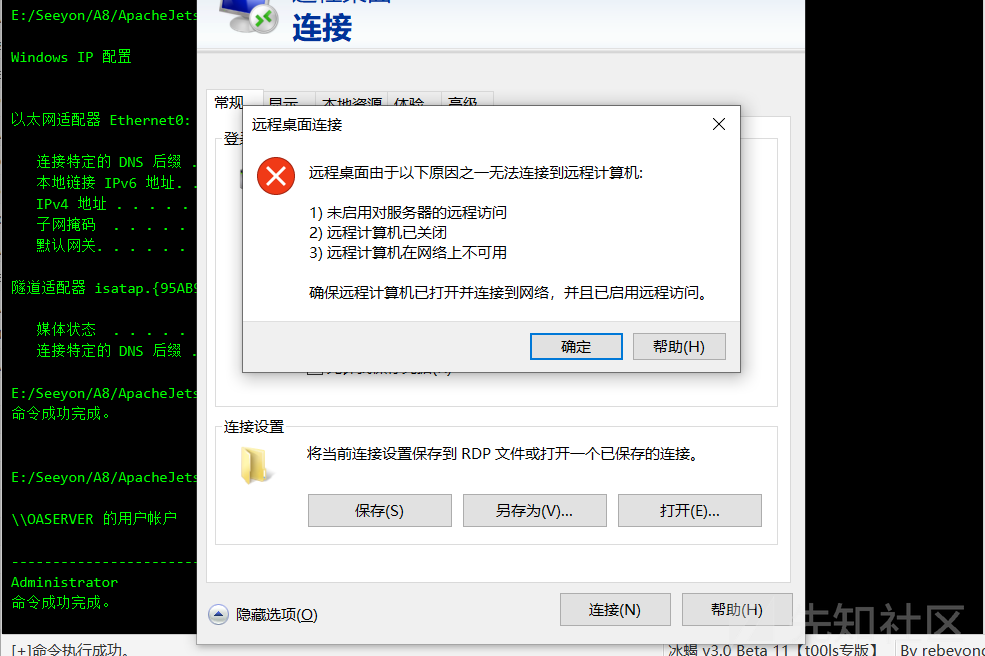
Task: Click the 命令执行成功 status bar message
Action: click(x=70, y=649)
